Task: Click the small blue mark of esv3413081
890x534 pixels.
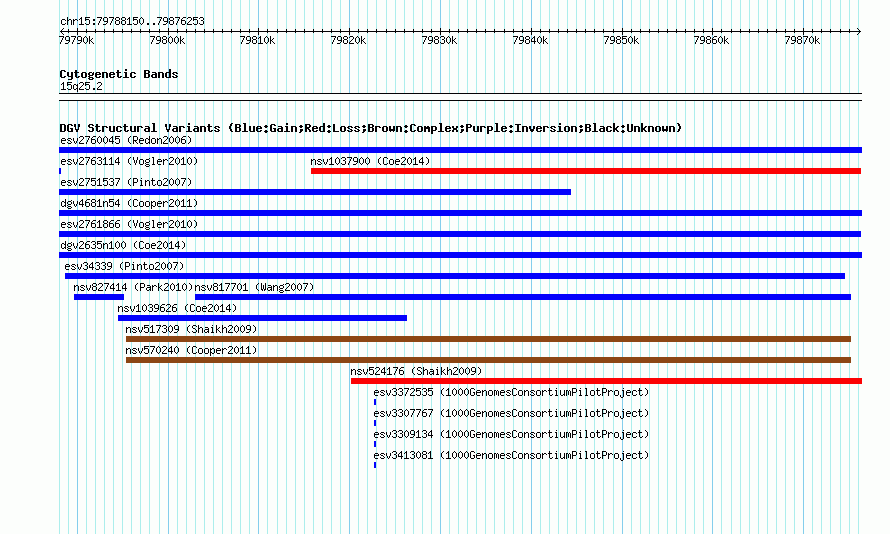Action: (375, 465)
